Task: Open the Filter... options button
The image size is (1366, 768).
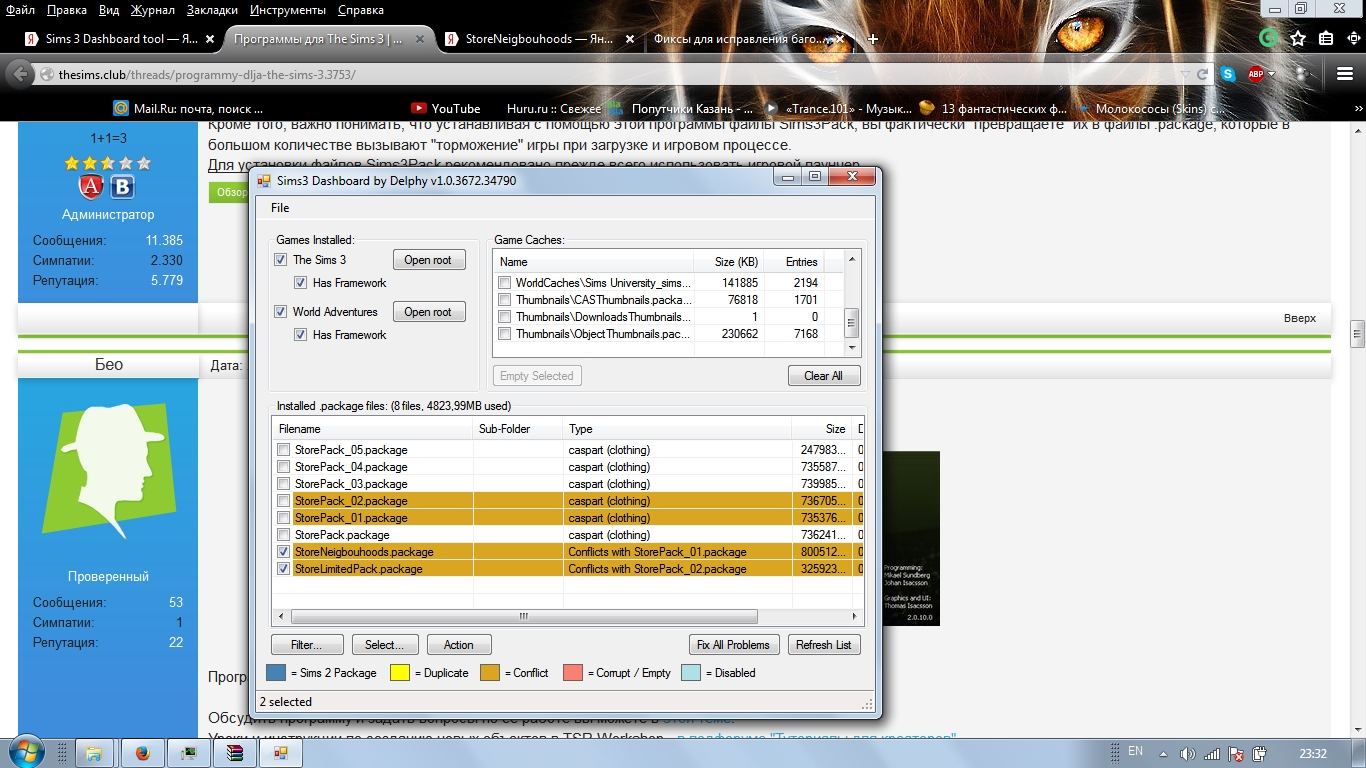Action: 307,645
